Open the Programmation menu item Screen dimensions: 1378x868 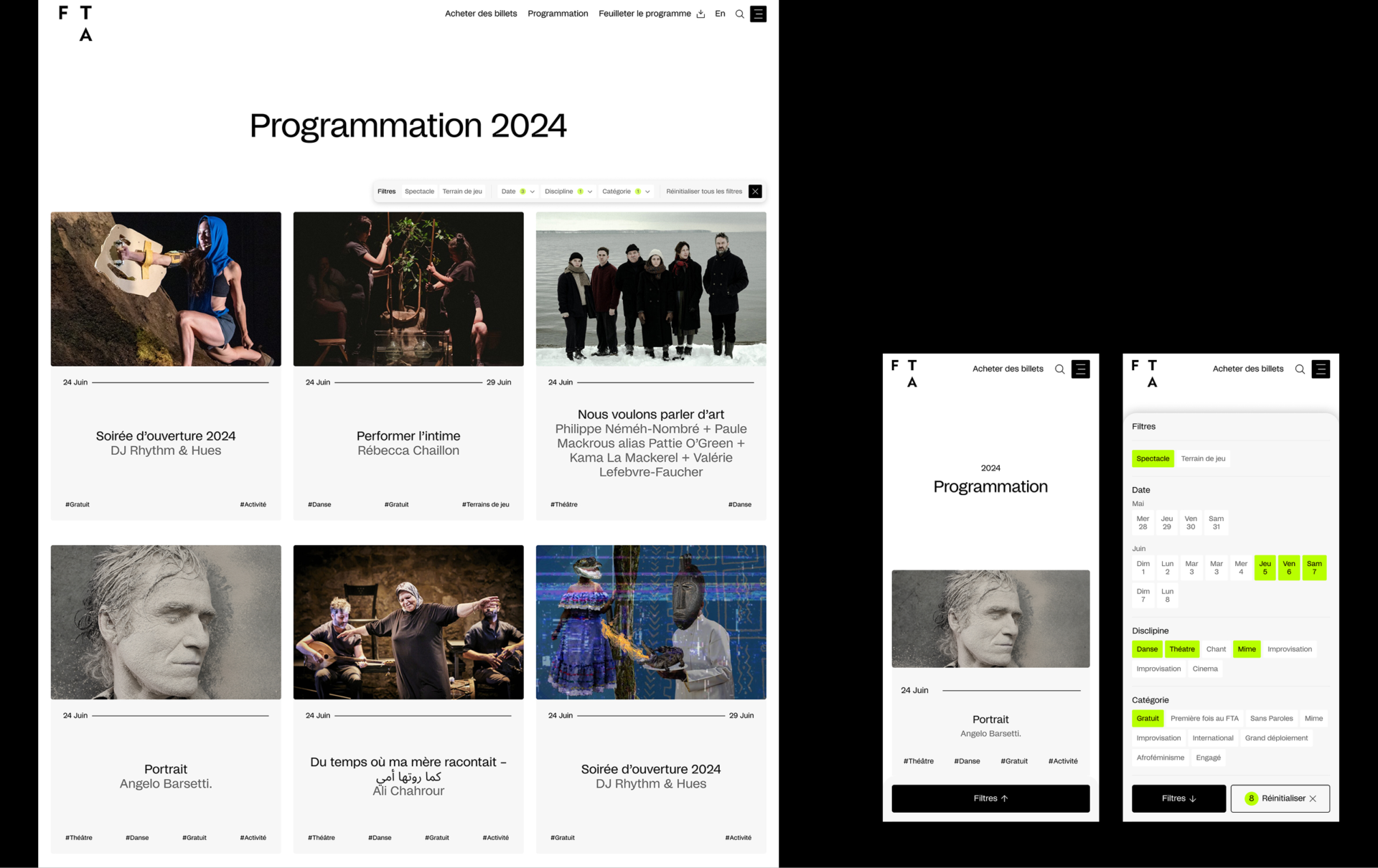558,14
